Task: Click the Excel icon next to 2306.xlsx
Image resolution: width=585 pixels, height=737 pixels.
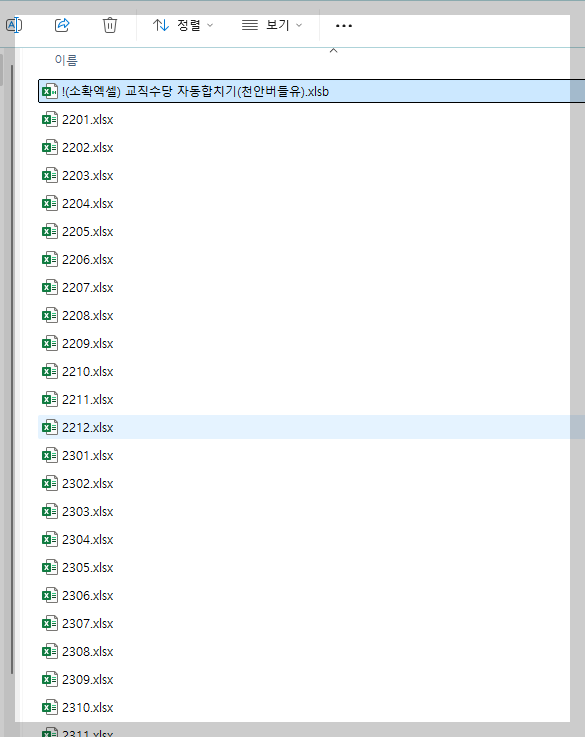Action: (x=50, y=596)
